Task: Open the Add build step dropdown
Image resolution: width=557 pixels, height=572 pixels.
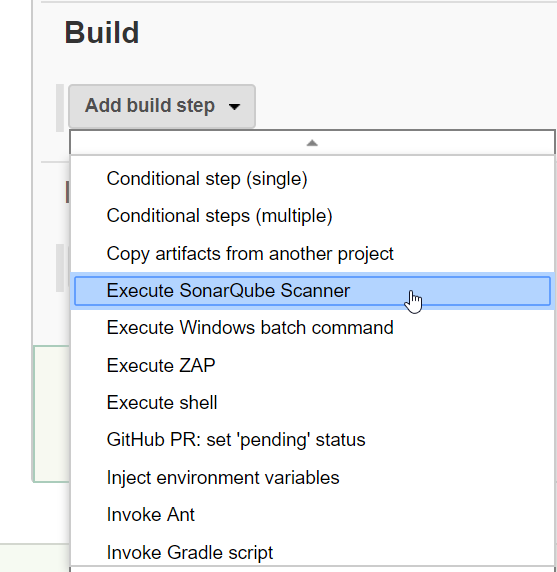Action: coord(162,106)
